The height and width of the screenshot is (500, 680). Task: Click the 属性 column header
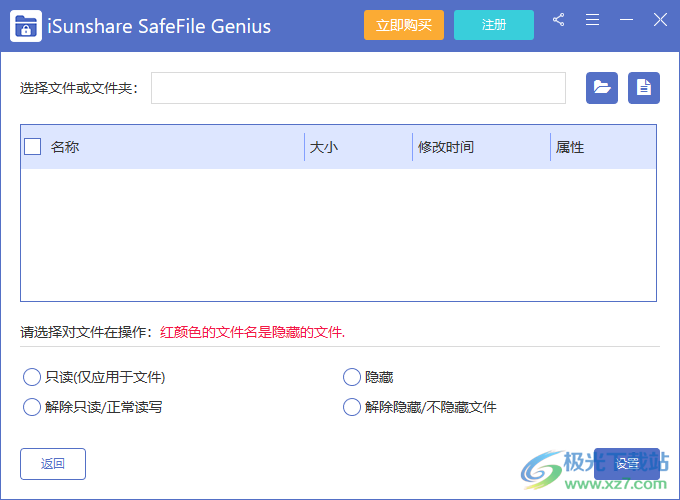[569, 147]
